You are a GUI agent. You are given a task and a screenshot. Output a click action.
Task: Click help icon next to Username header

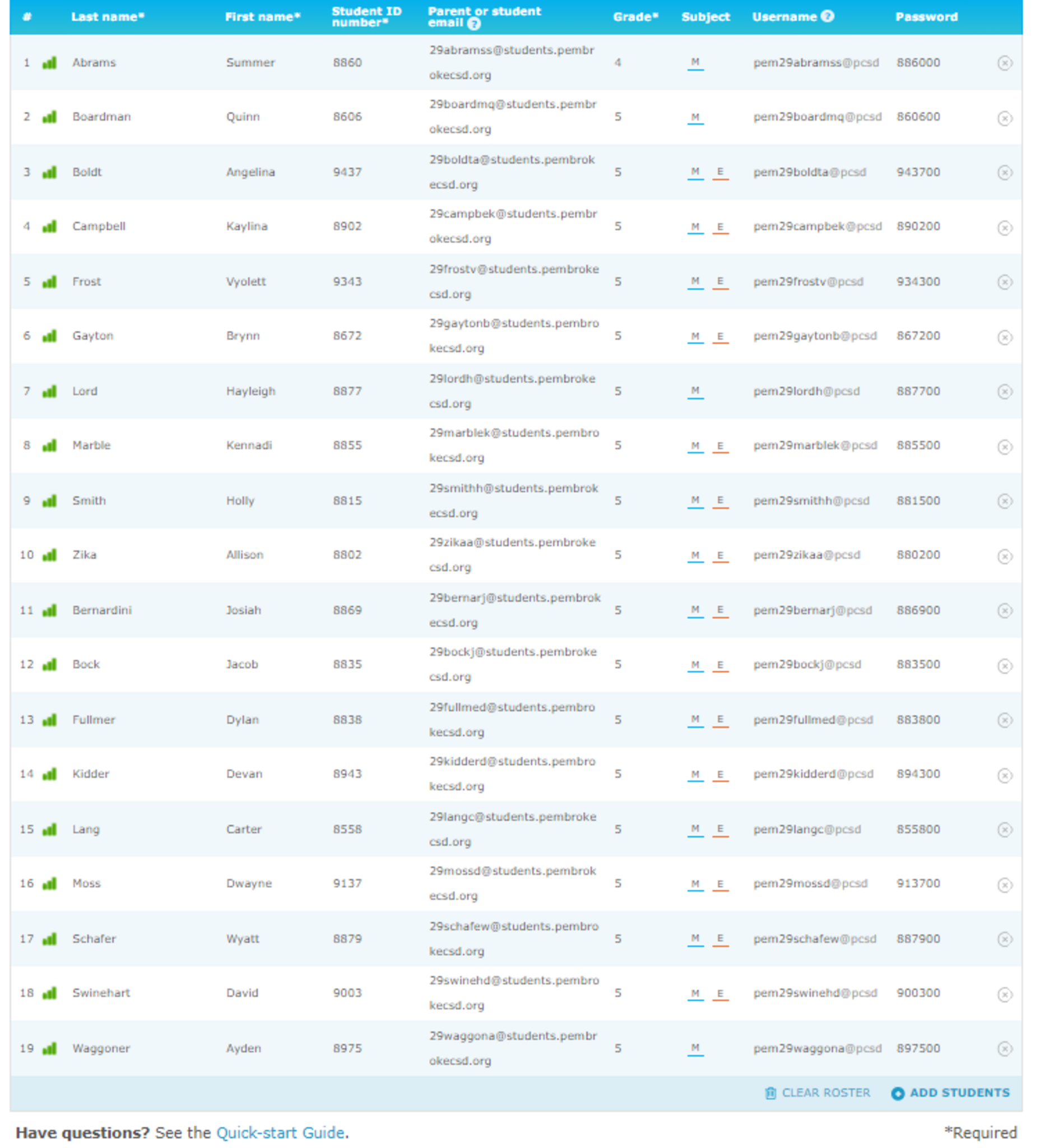point(827,16)
